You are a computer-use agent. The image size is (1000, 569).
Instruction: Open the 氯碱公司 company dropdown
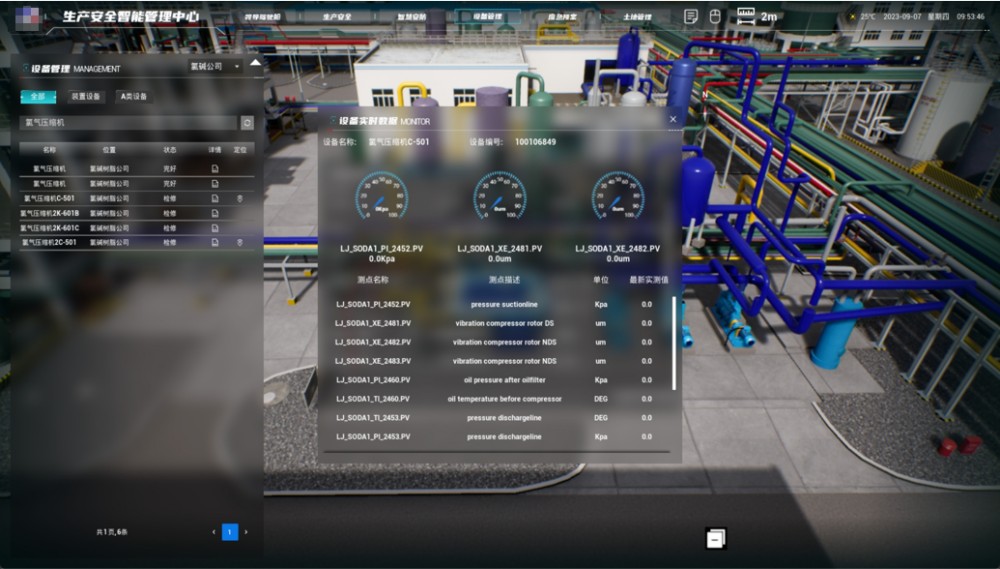tap(215, 67)
